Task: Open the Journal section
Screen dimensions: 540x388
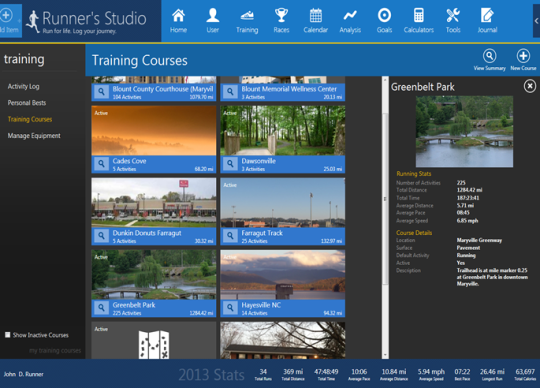Action: coord(487,21)
